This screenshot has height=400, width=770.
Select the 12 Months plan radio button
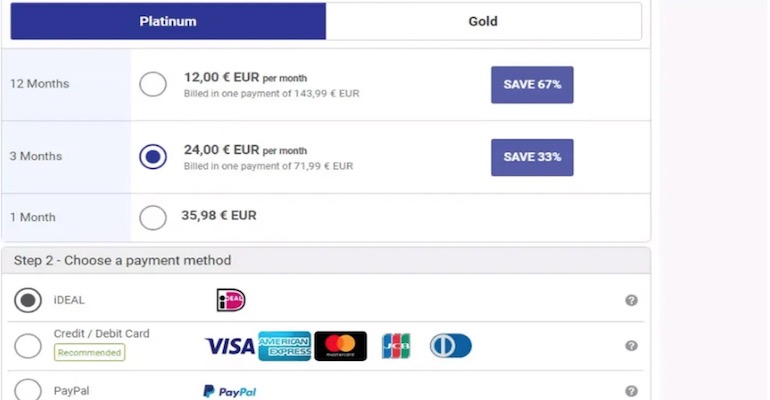(x=153, y=84)
